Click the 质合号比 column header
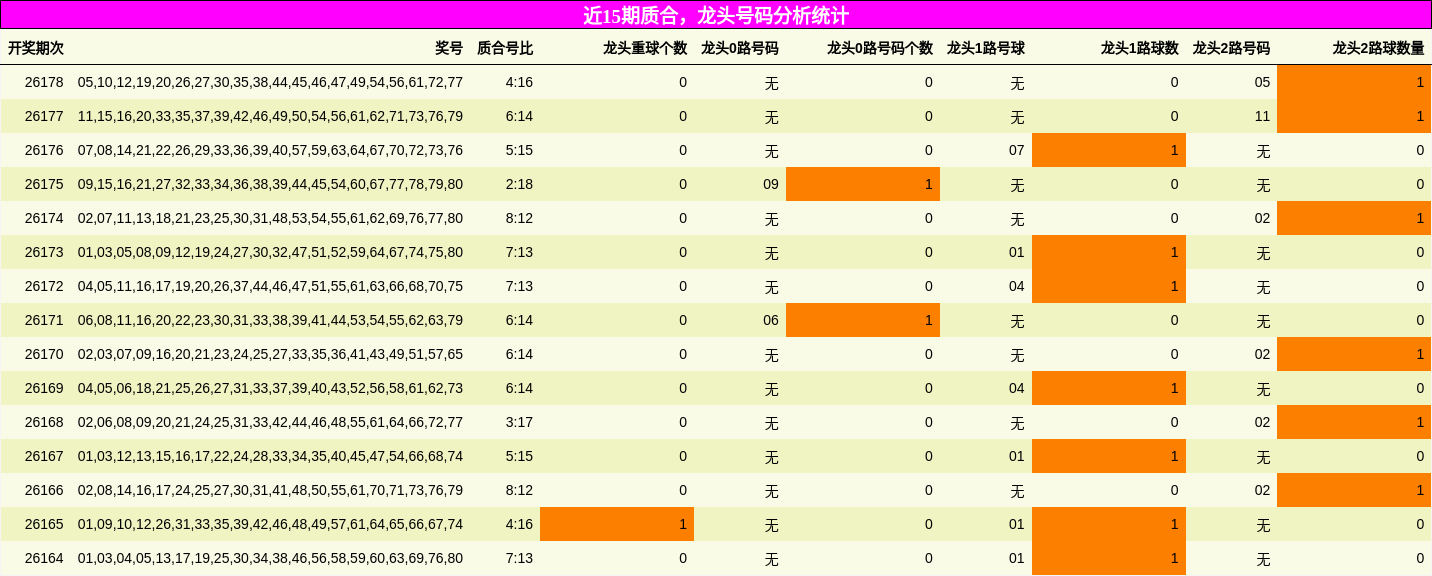This screenshot has height=576, width=1432. [505, 48]
